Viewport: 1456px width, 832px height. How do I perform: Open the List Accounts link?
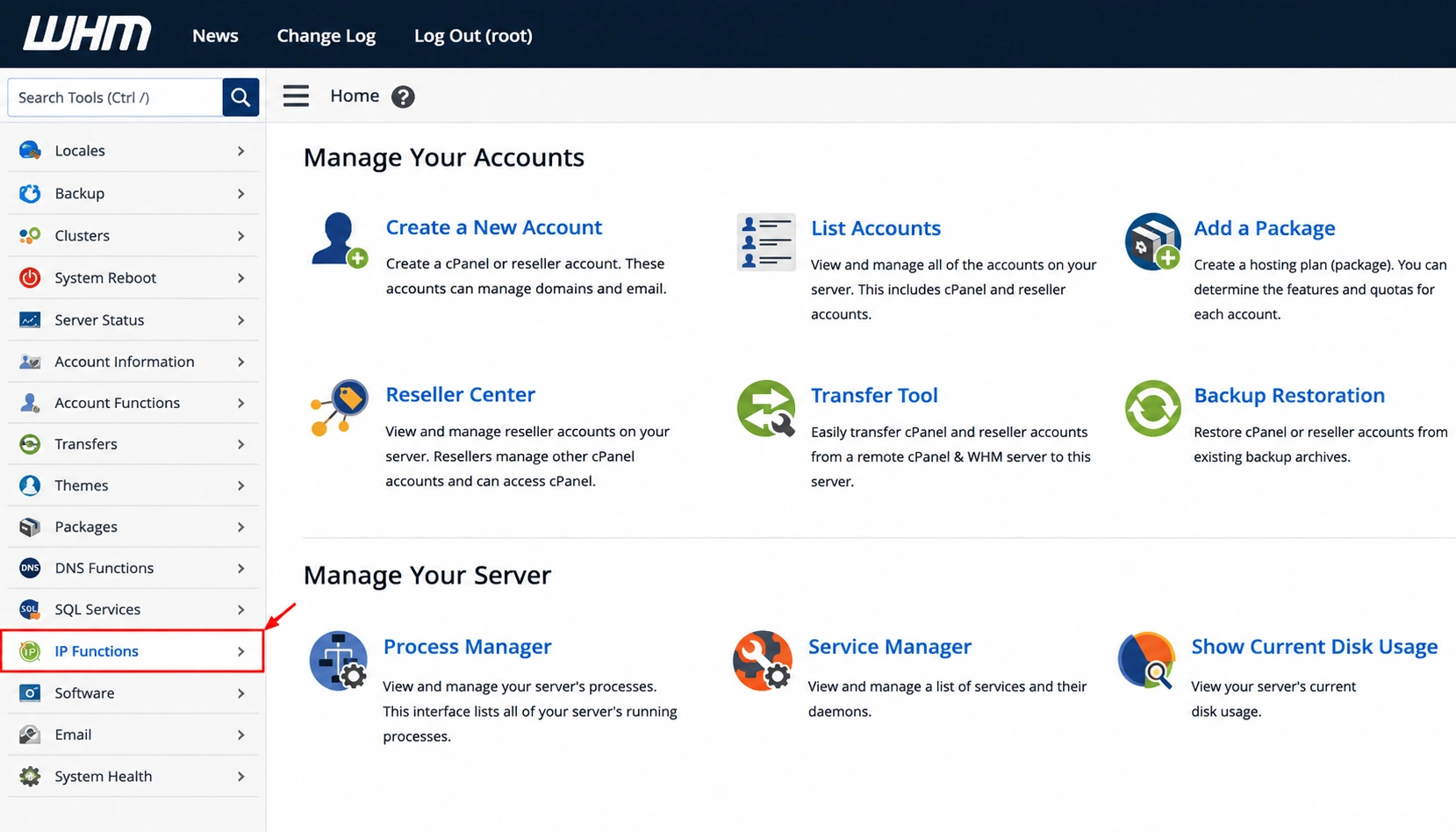coord(876,228)
